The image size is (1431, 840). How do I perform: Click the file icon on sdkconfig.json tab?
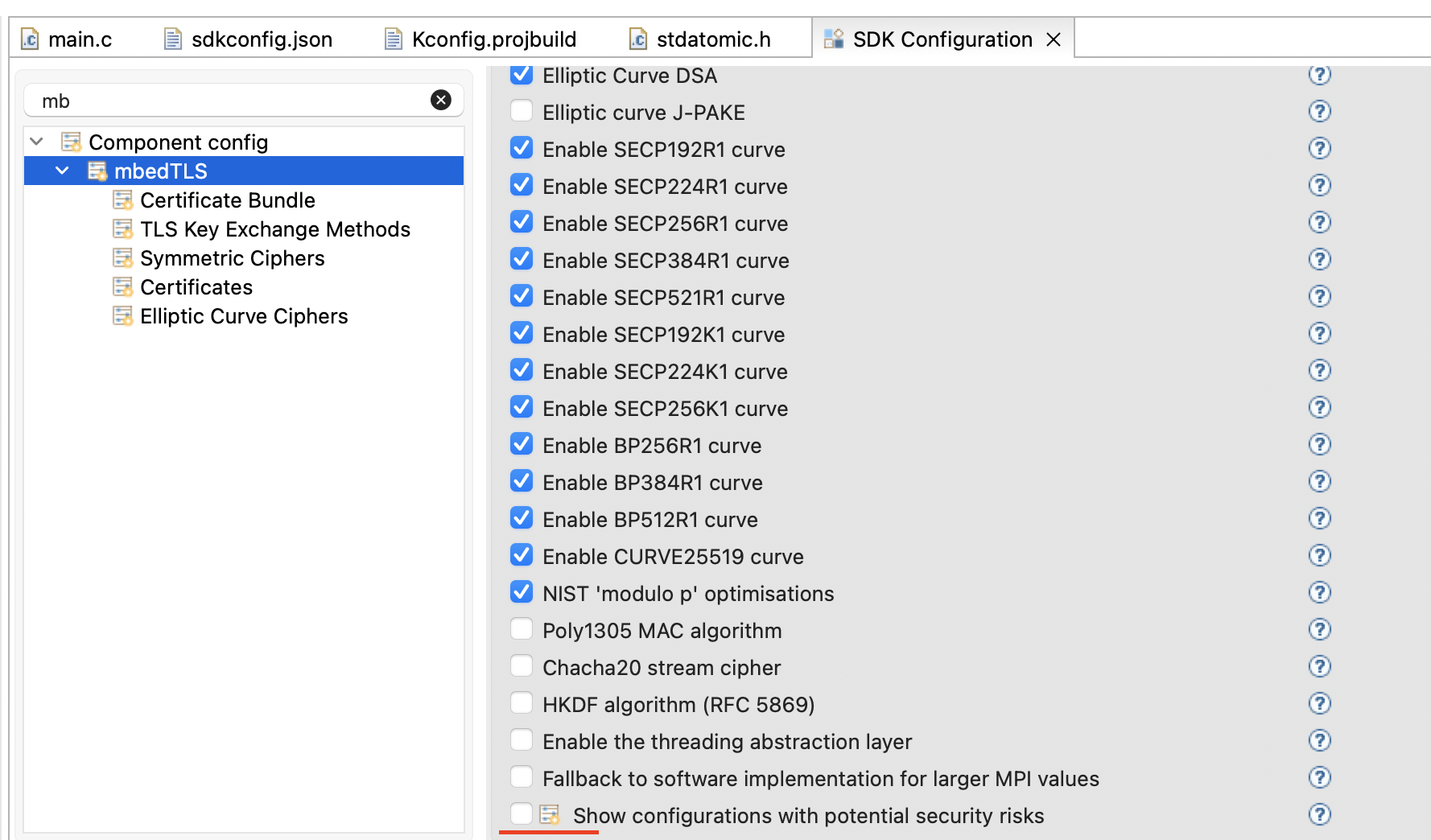(171, 38)
